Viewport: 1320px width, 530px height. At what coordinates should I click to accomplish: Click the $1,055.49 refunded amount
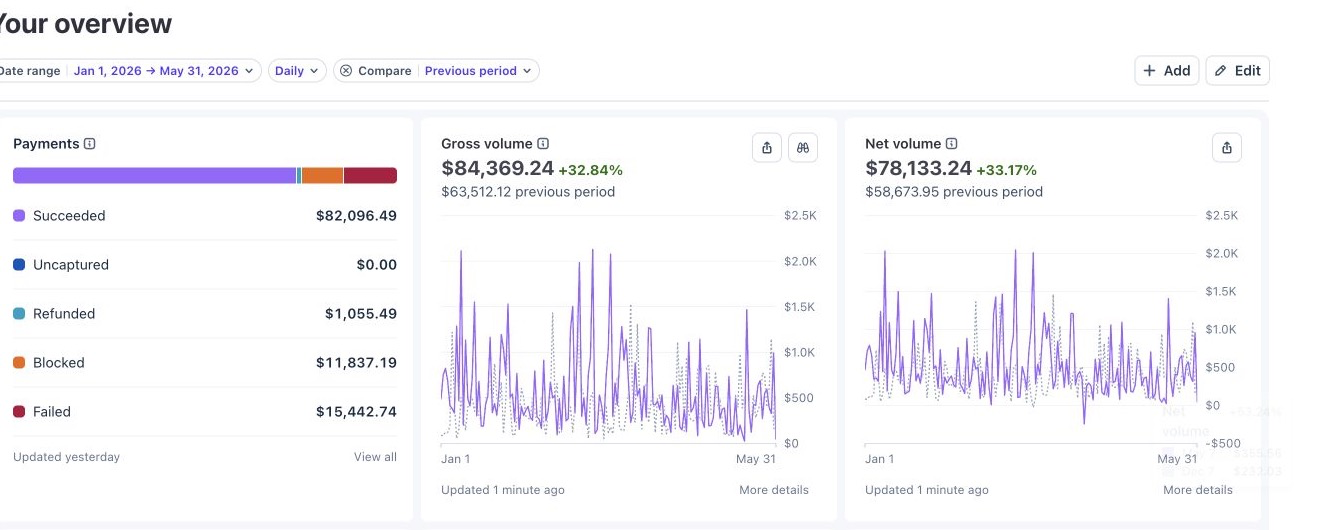[361, 314]
